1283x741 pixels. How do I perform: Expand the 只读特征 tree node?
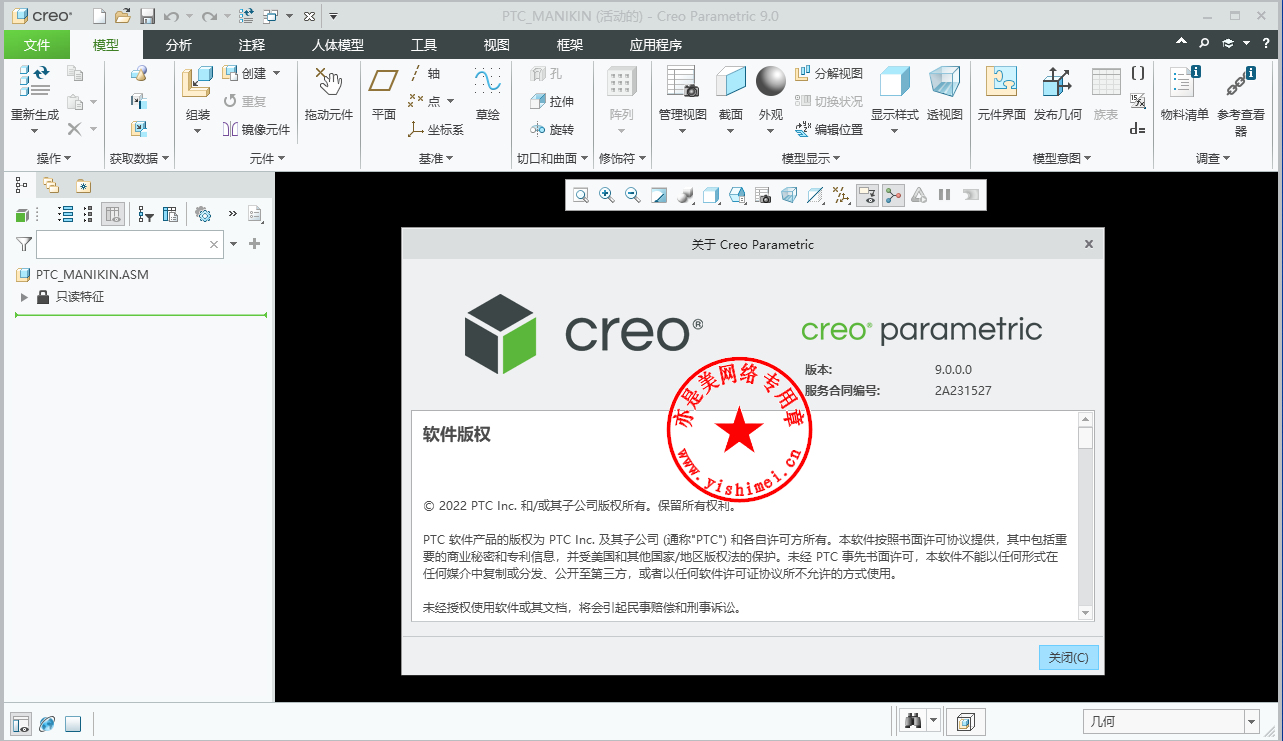(24, 297)
